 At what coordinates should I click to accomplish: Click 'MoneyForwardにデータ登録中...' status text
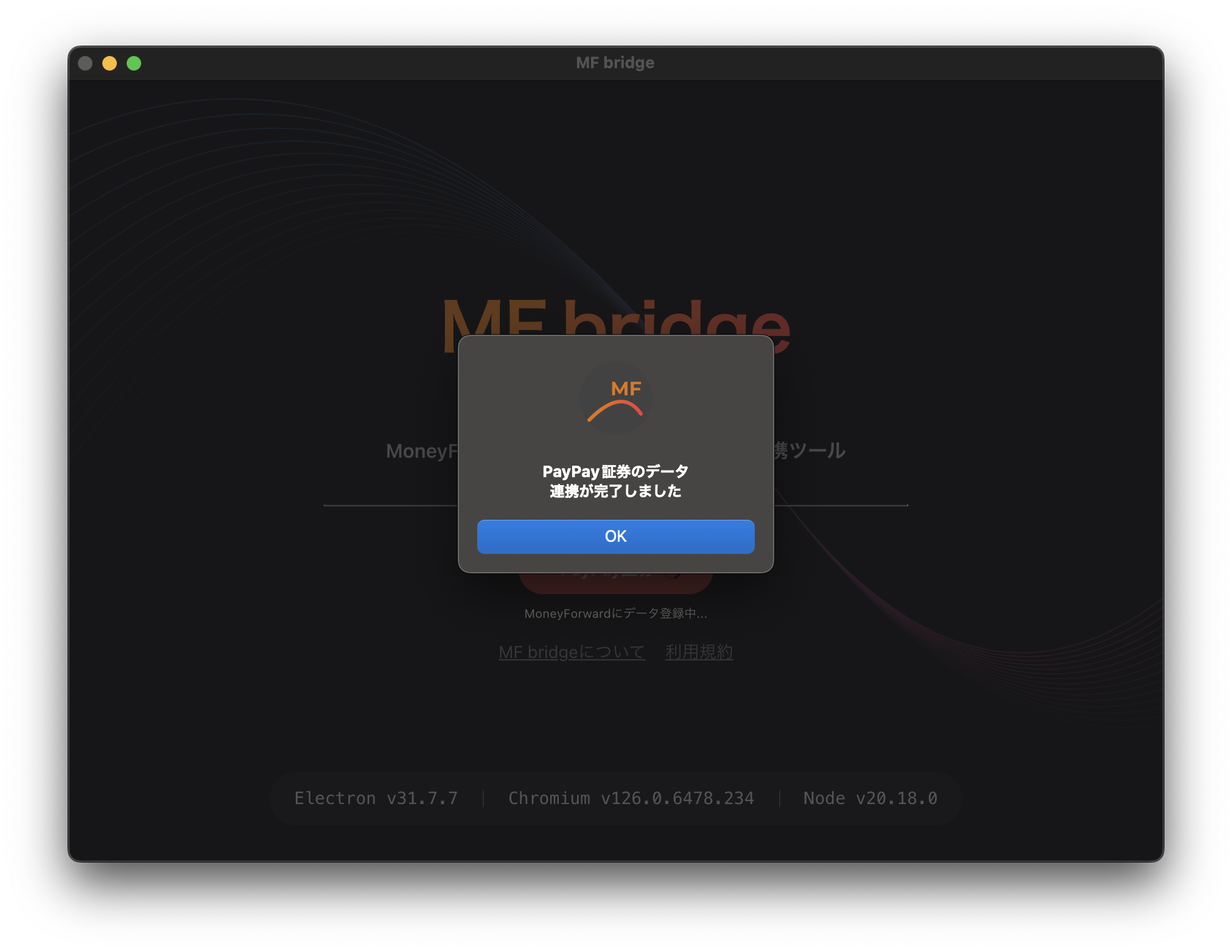pos(615,614)
